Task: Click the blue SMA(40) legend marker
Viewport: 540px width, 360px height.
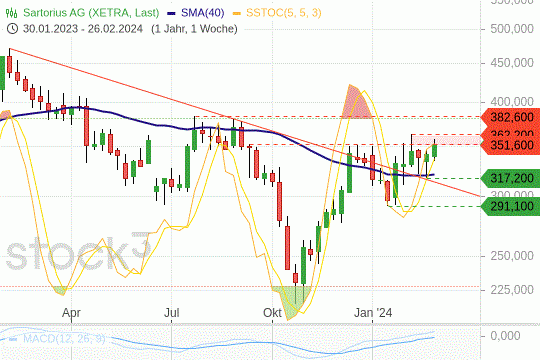Action: 171,14
